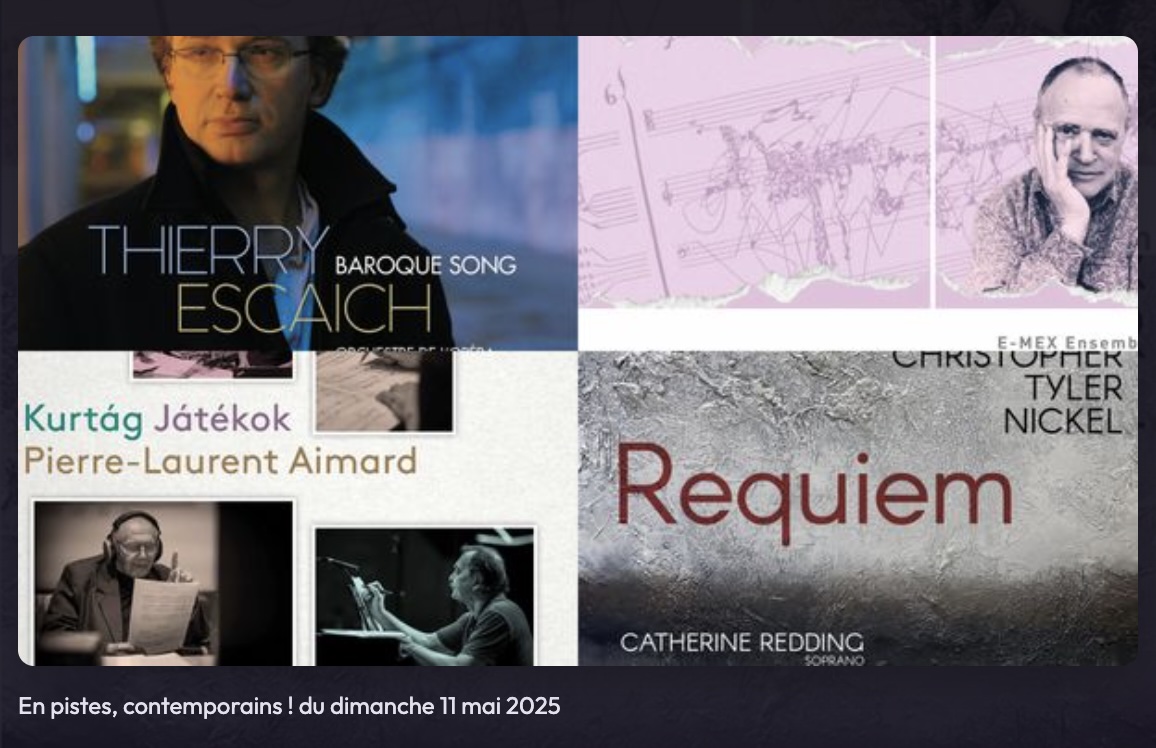Click the "E-MEX Ensemb" label text
Screen dimensions: 1156x748
(1067, 343)
